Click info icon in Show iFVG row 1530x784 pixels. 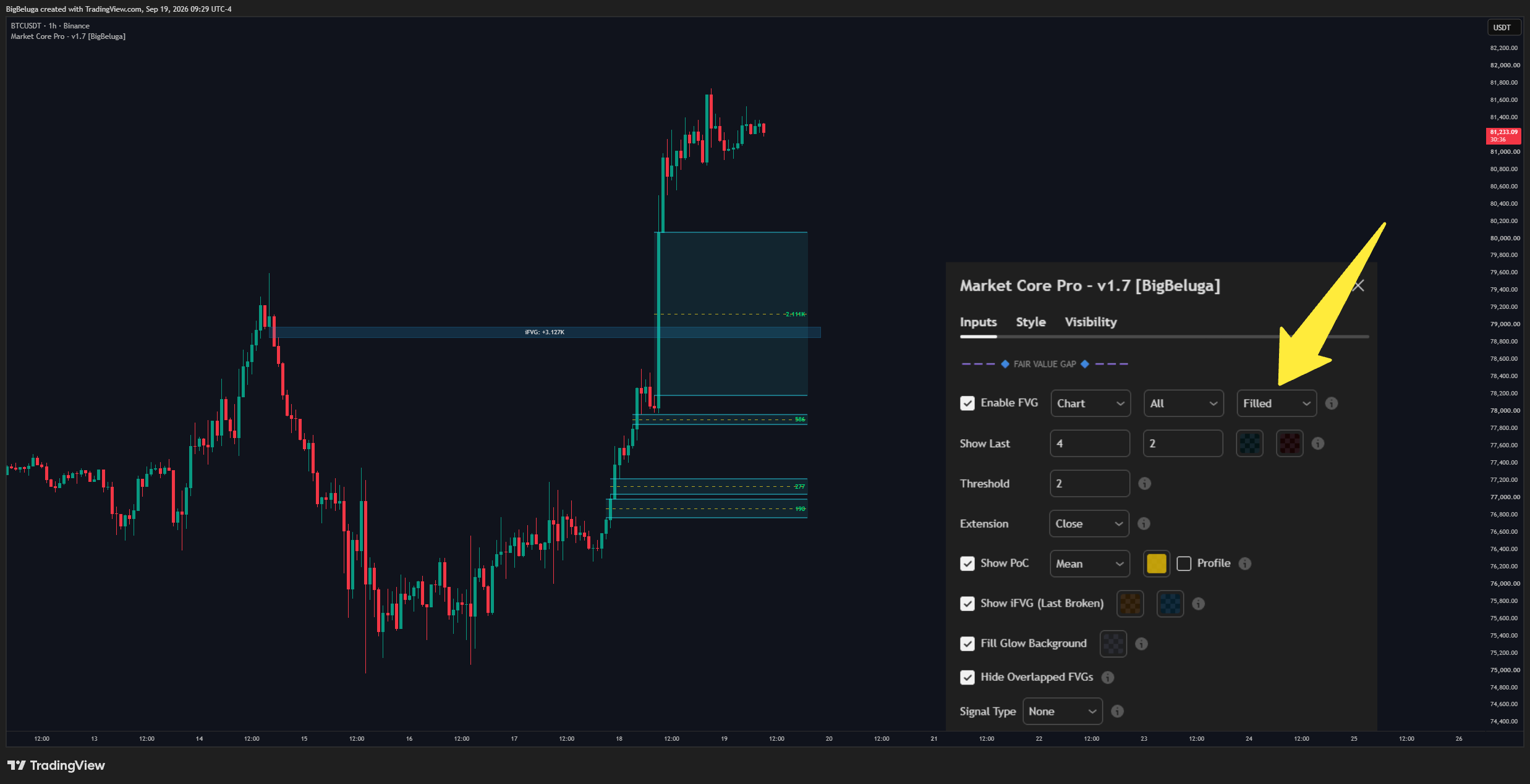tap(1198, 604)
